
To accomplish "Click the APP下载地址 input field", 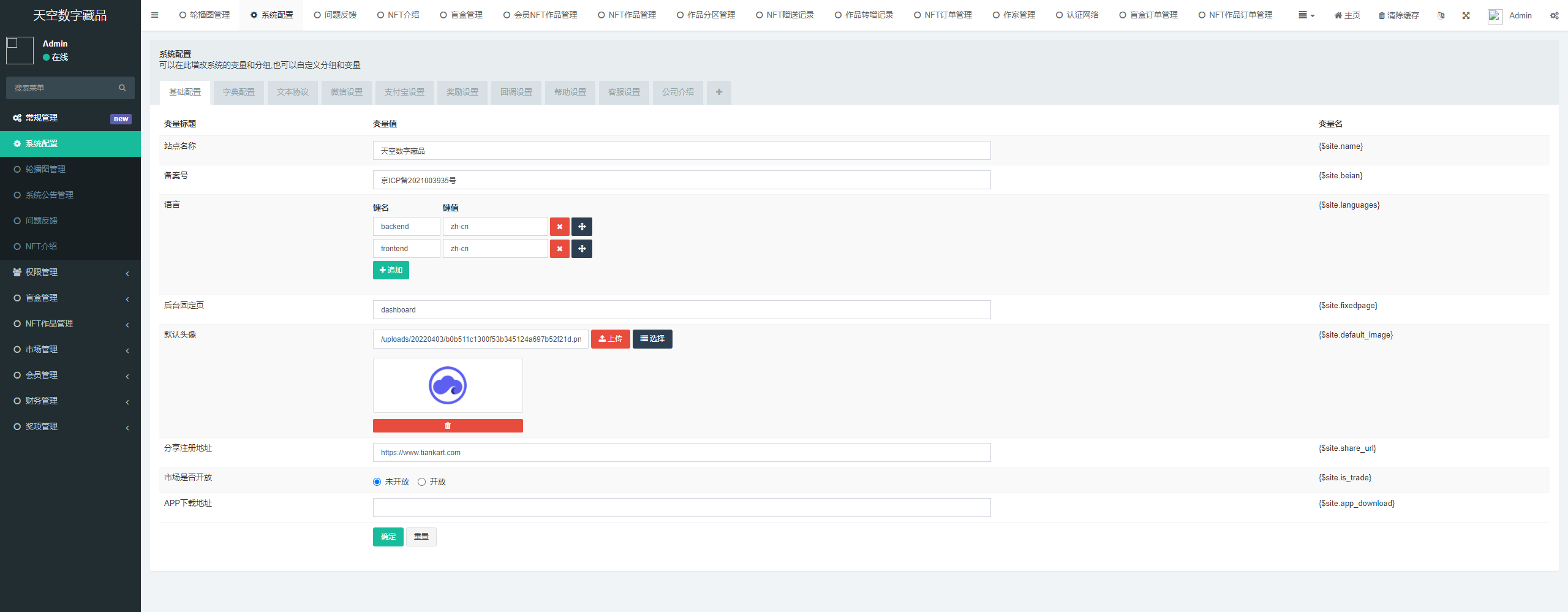I will tap(681, 507).
